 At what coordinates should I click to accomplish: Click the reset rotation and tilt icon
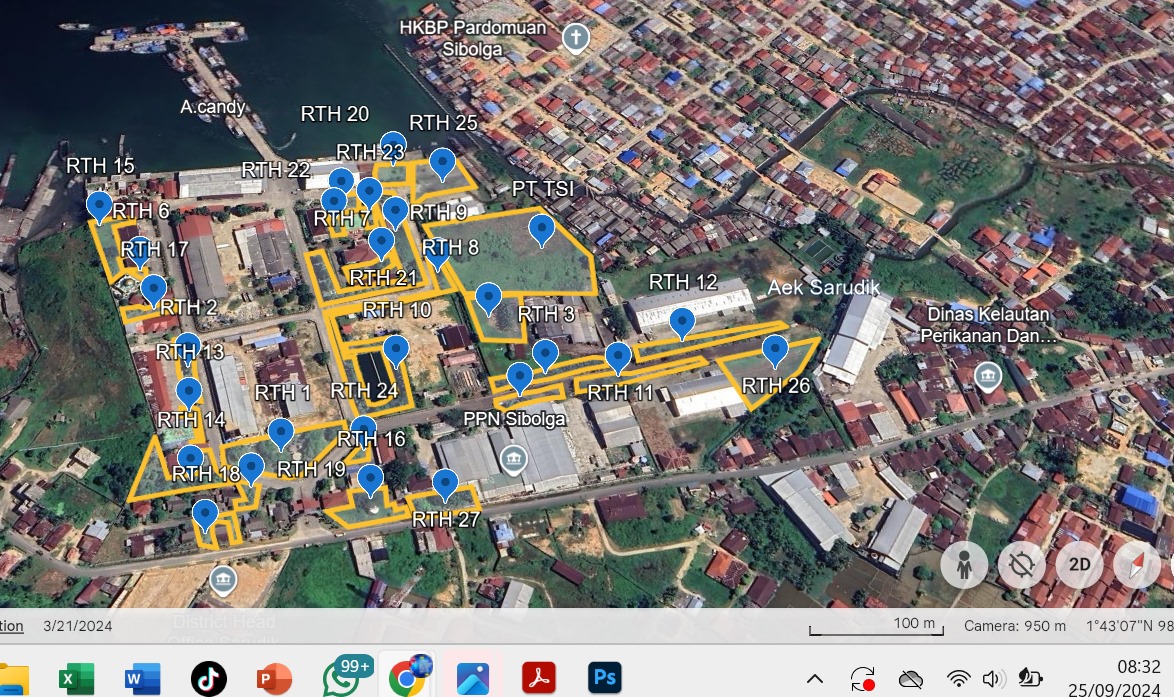[x=1021, y=564]
